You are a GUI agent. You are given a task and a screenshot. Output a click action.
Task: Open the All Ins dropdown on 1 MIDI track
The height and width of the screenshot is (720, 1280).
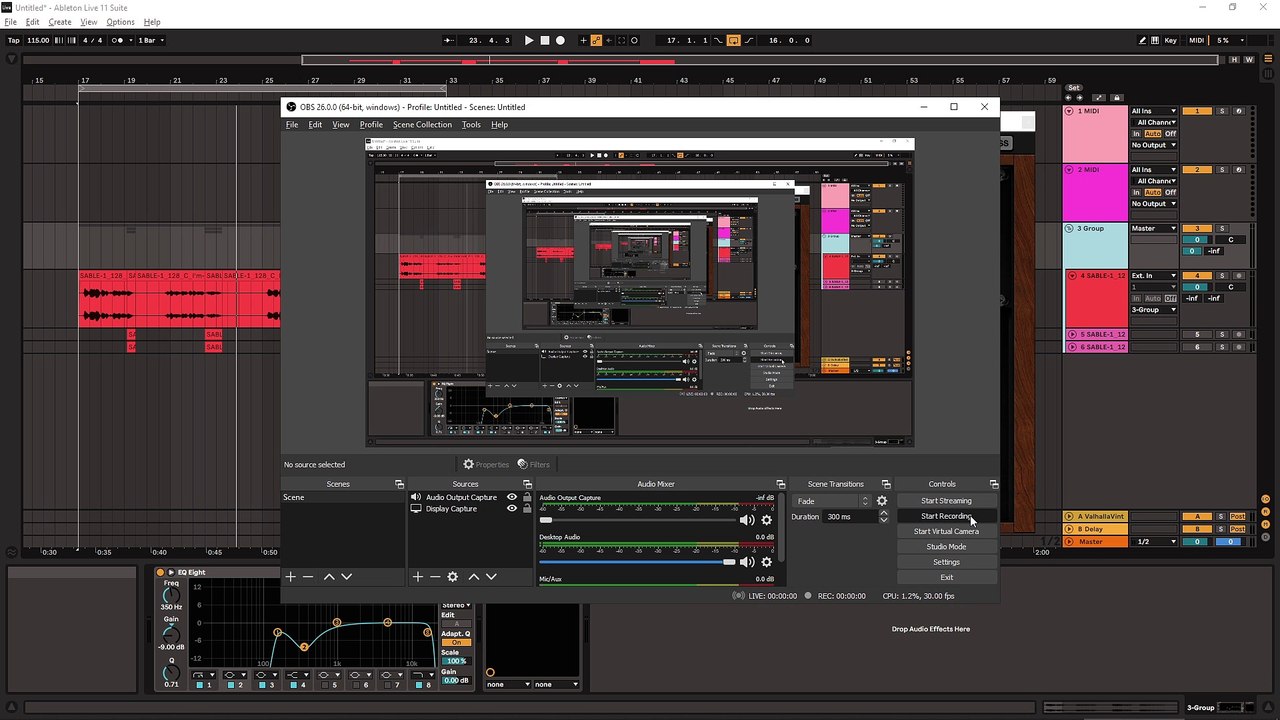[1154, 111]
